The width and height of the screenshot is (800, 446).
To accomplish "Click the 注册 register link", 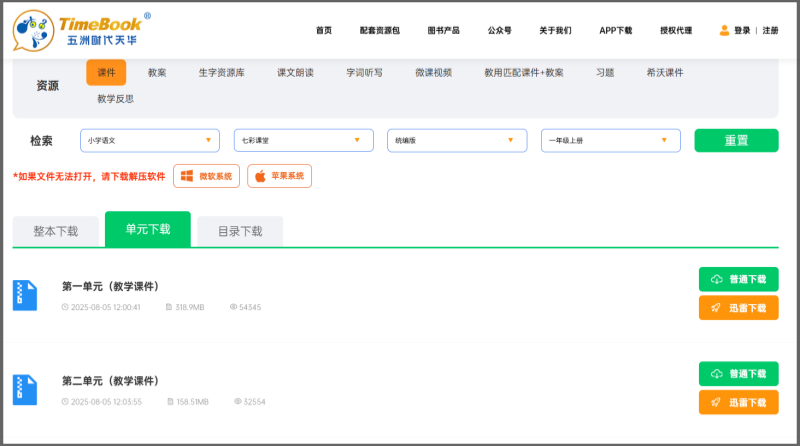I will pyautogui.click(x=770, y=31).
